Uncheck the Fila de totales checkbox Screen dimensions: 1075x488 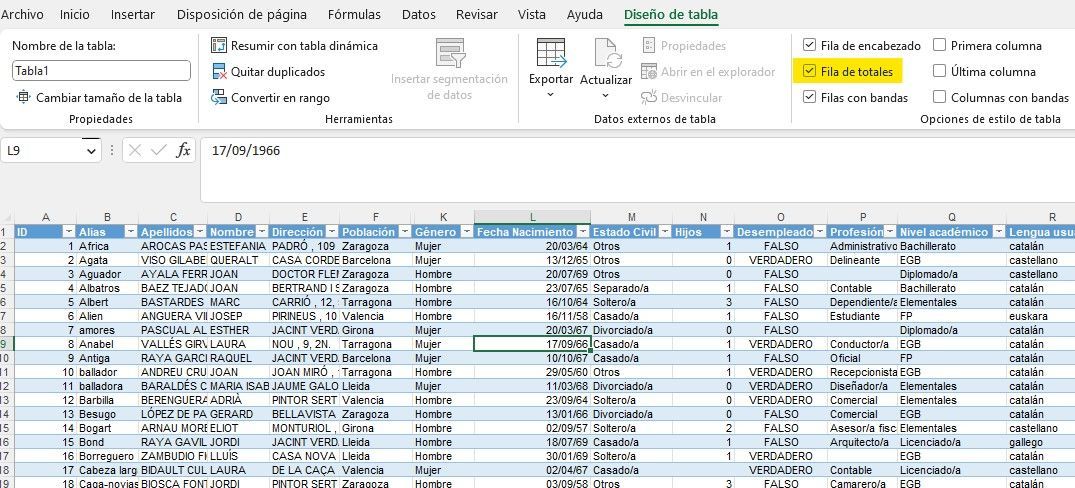pos(809,72)
